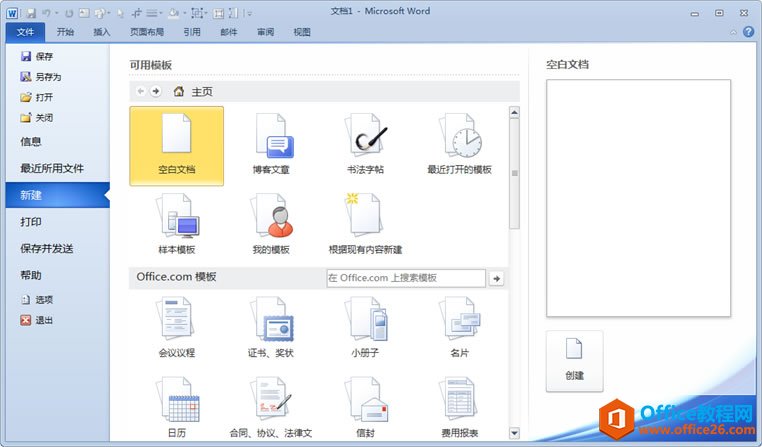Open 合同、协议、法律文 template category
Viewport: 762px width, 447px height.
271,407
